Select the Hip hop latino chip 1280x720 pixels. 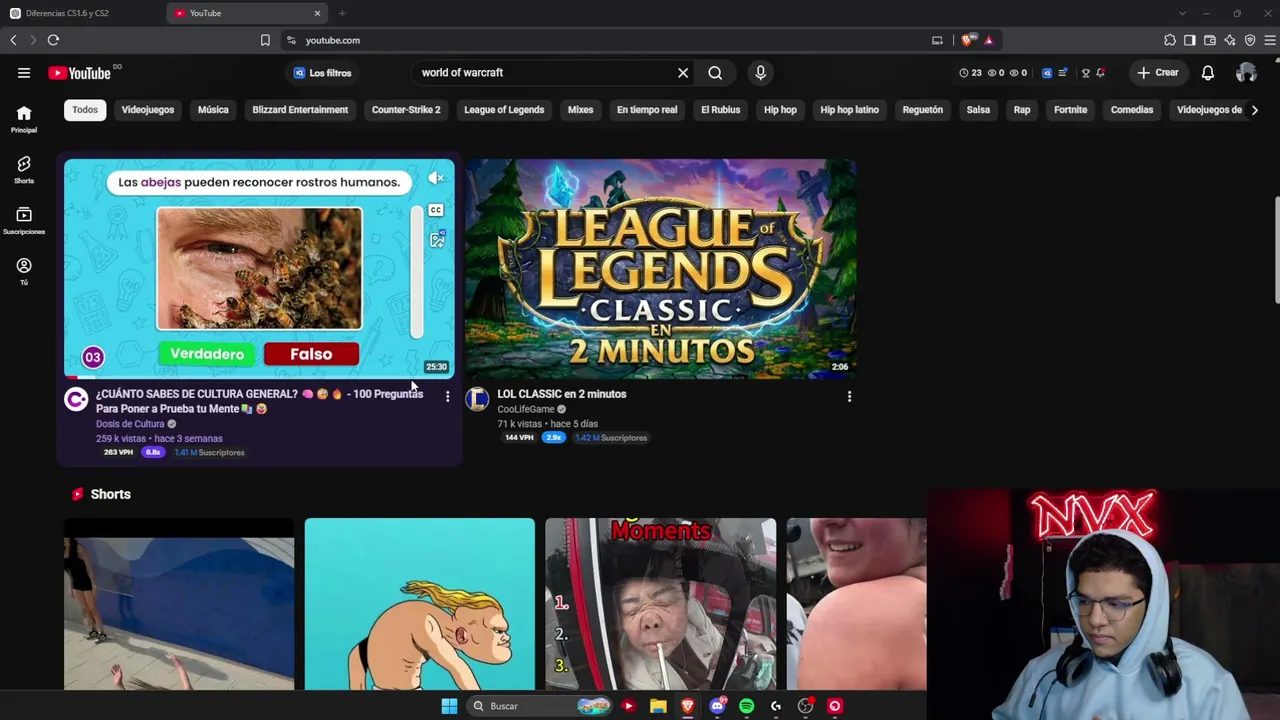pyautogui.click(x=849, y=110)
